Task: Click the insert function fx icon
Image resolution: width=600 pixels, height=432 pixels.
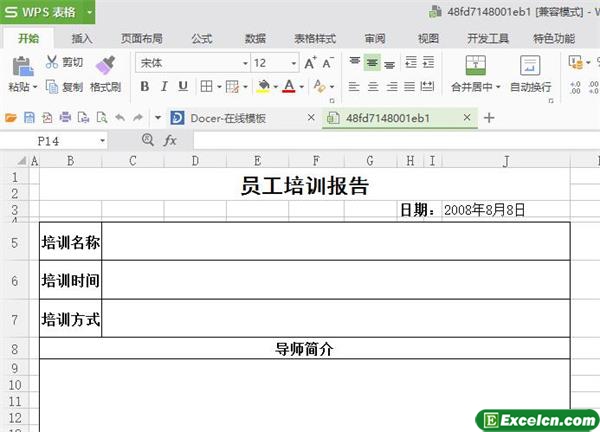Action: pyautogui.click(x=170, y=141)
